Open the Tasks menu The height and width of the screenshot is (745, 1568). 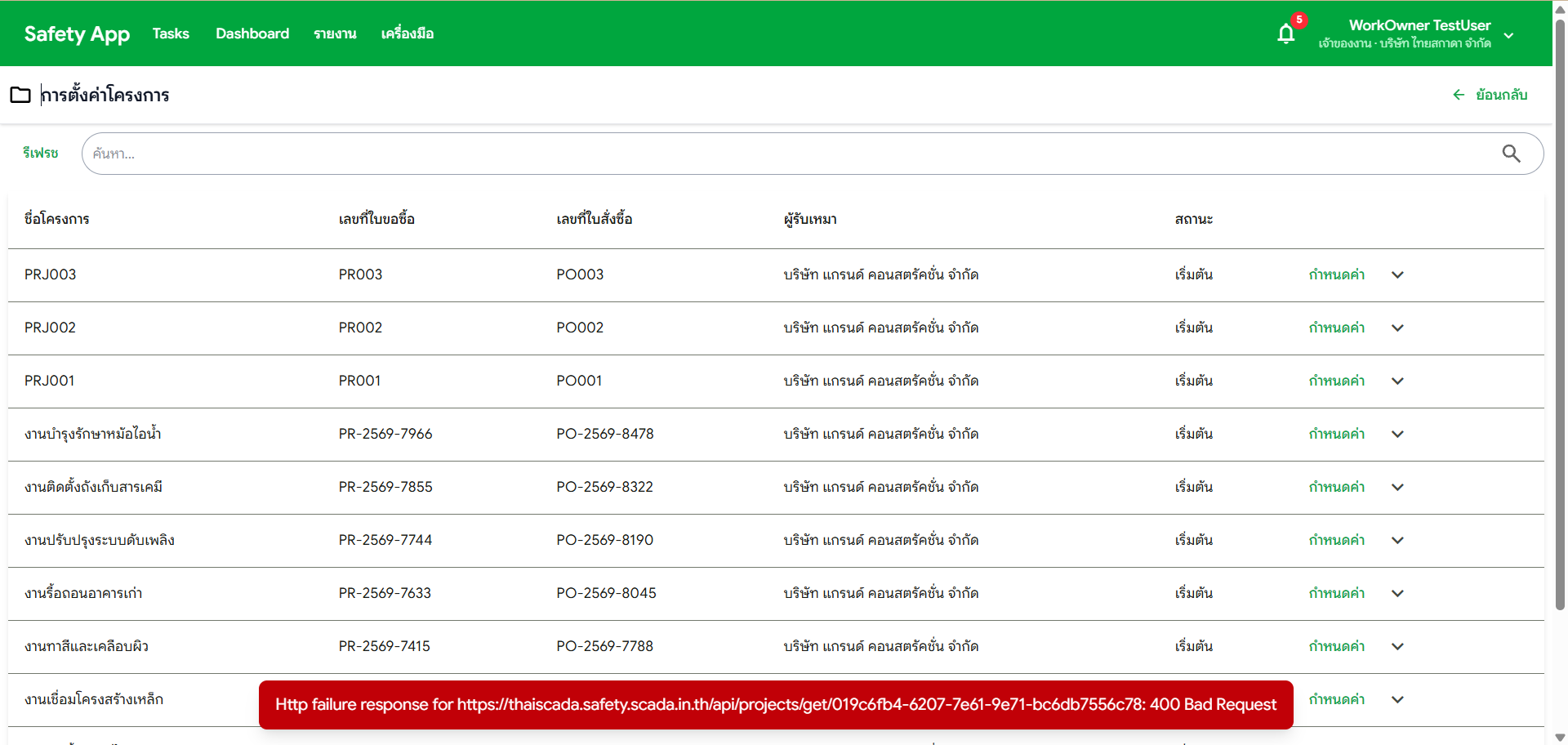click(171, 33)
